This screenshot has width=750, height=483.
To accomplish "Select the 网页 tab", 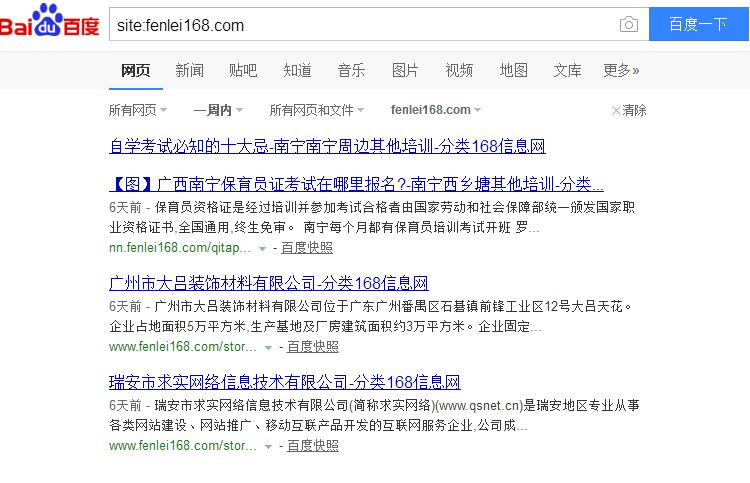I will point(136,71).
